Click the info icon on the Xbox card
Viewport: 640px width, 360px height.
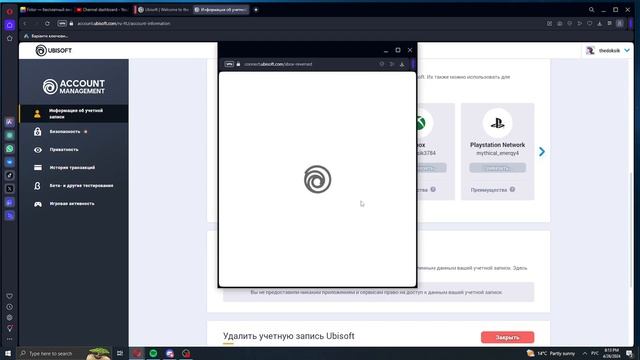coord(433,189)
